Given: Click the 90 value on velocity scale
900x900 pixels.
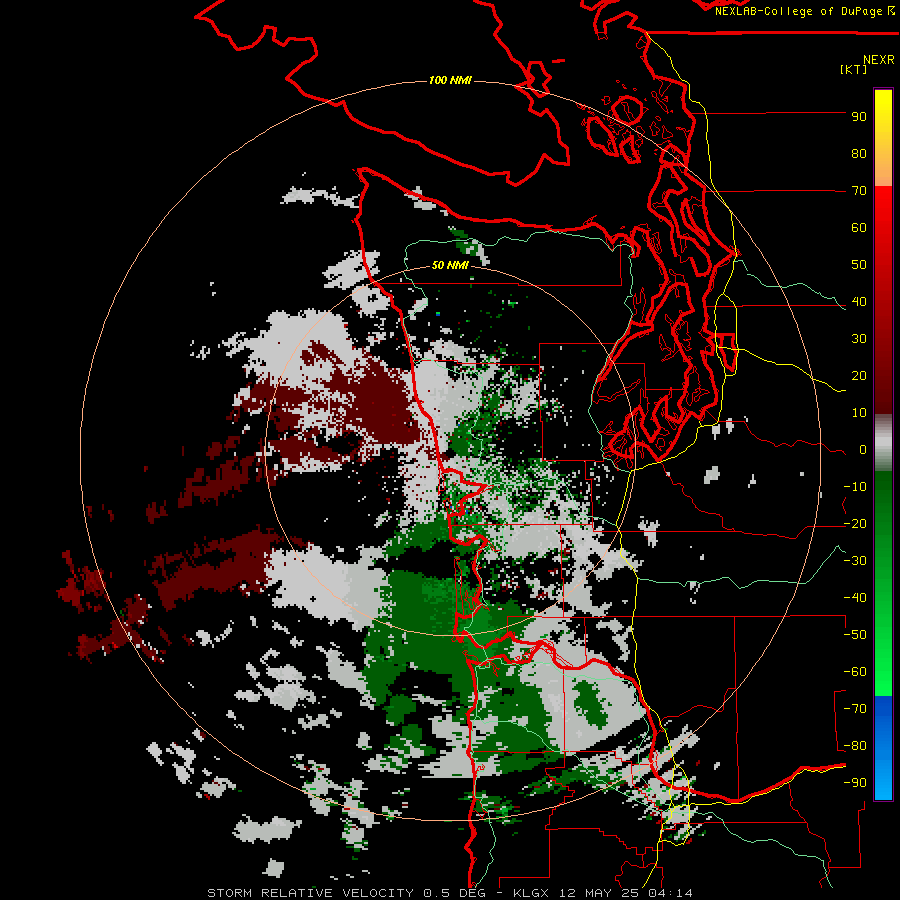Looking at the screenshot, I should pos(859,117).
